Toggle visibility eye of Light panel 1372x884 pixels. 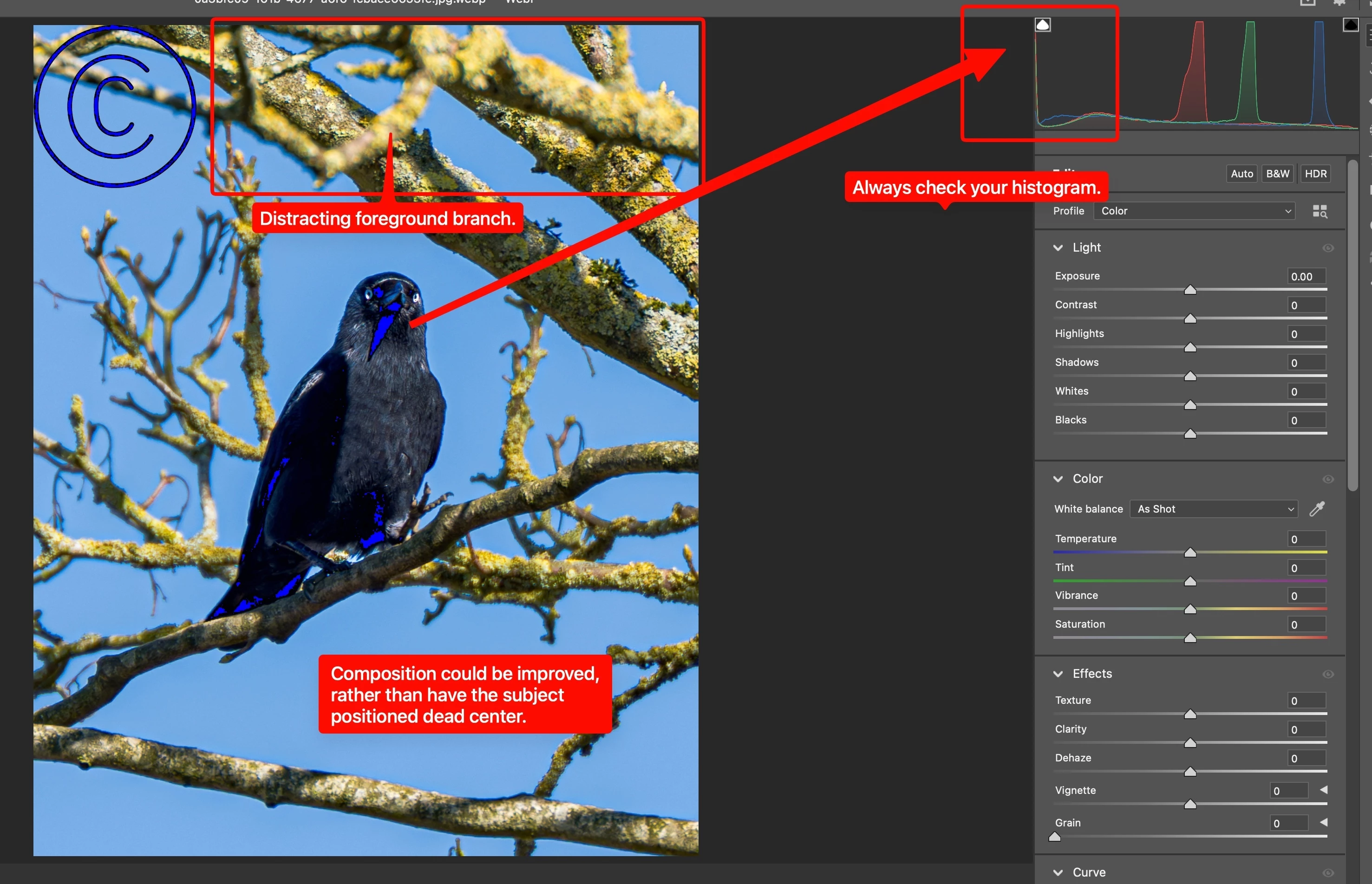click(x=1328, y=248)
